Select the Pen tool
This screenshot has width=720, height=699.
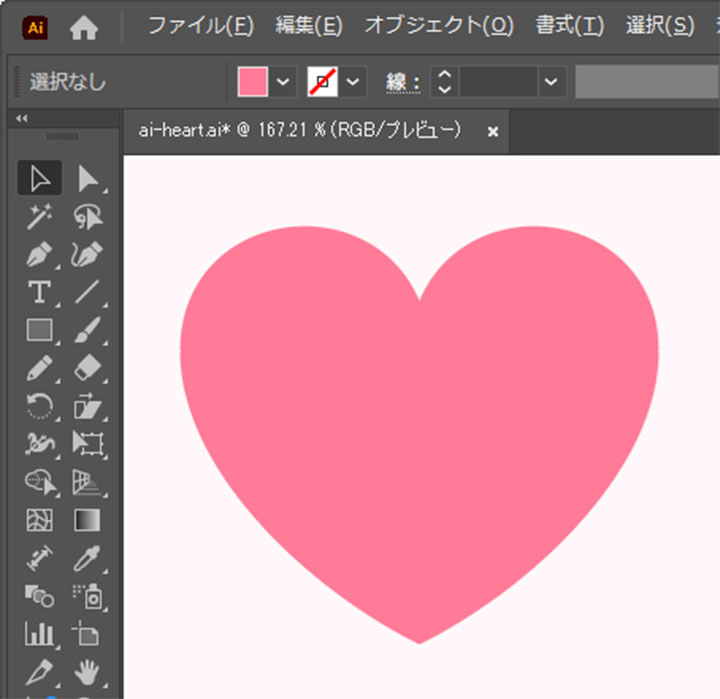39,254
